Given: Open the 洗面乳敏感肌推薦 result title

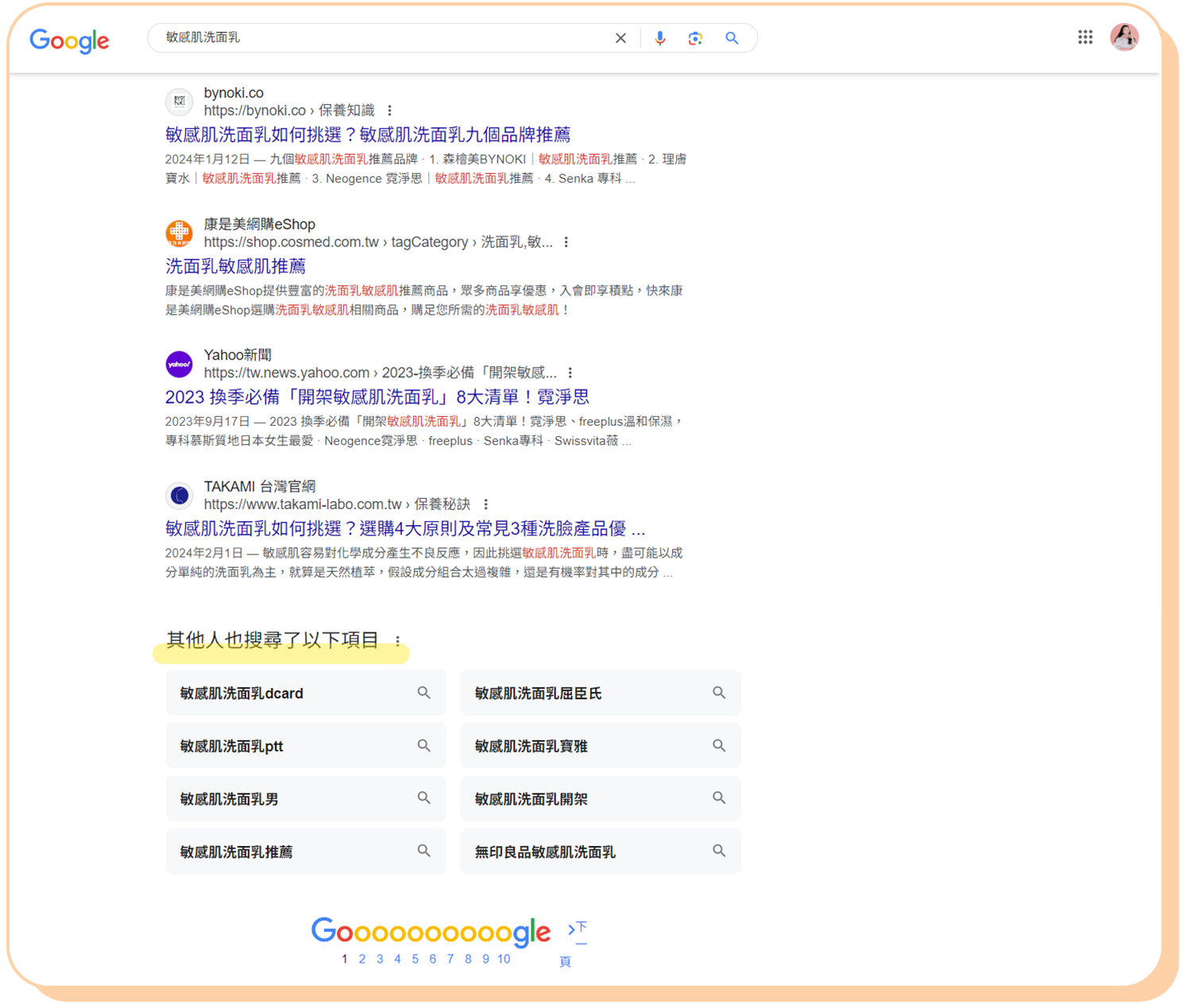Looking at the screenshot, I should click(x=235, y=266).
